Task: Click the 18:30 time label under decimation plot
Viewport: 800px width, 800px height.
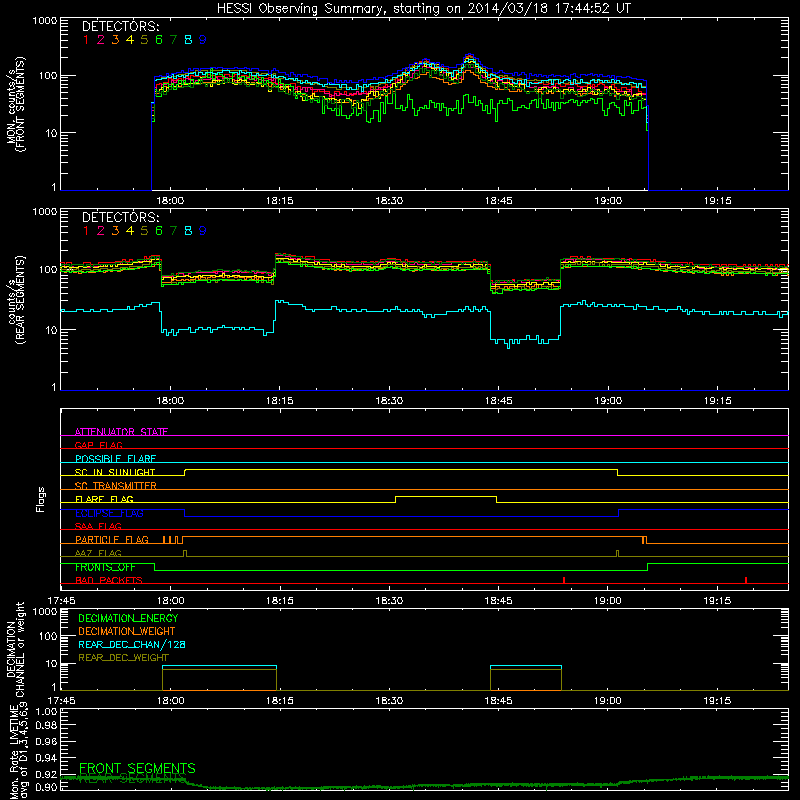Action: 389,701
